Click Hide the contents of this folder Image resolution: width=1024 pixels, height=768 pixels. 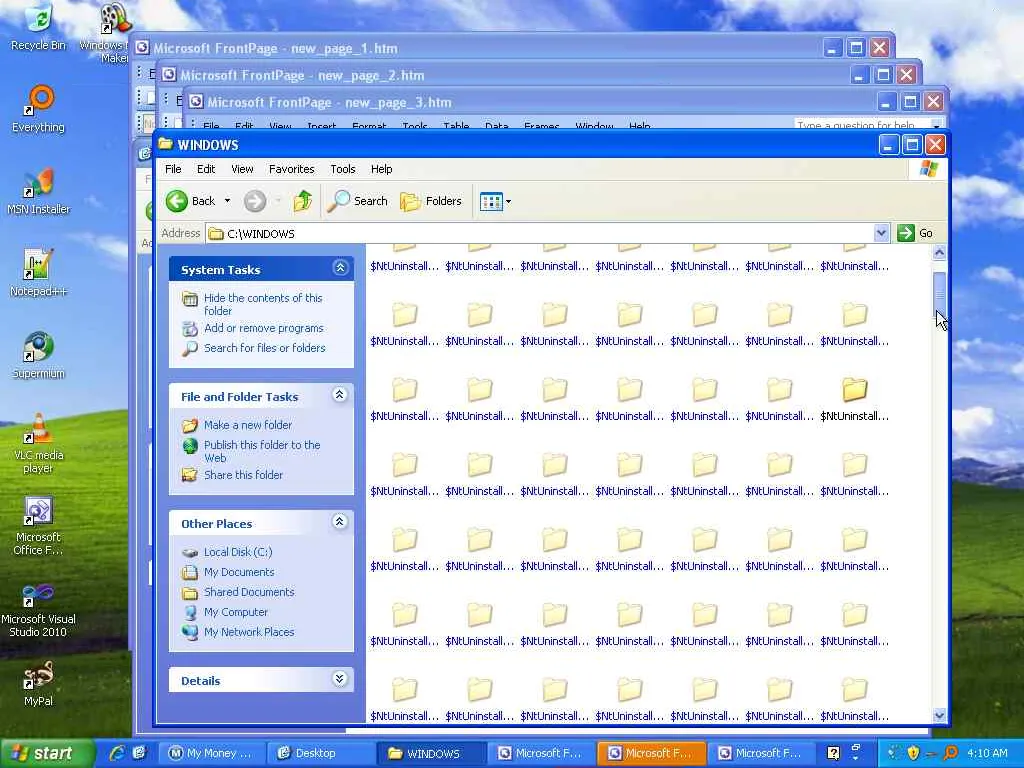263,304
